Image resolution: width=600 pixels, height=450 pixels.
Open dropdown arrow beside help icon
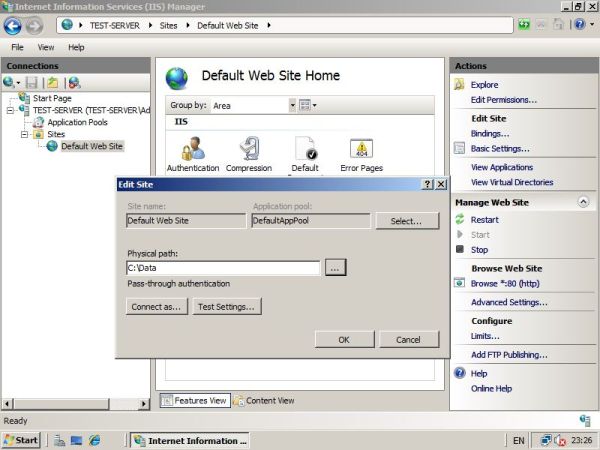pyautogui.click(x=592, y=25)
